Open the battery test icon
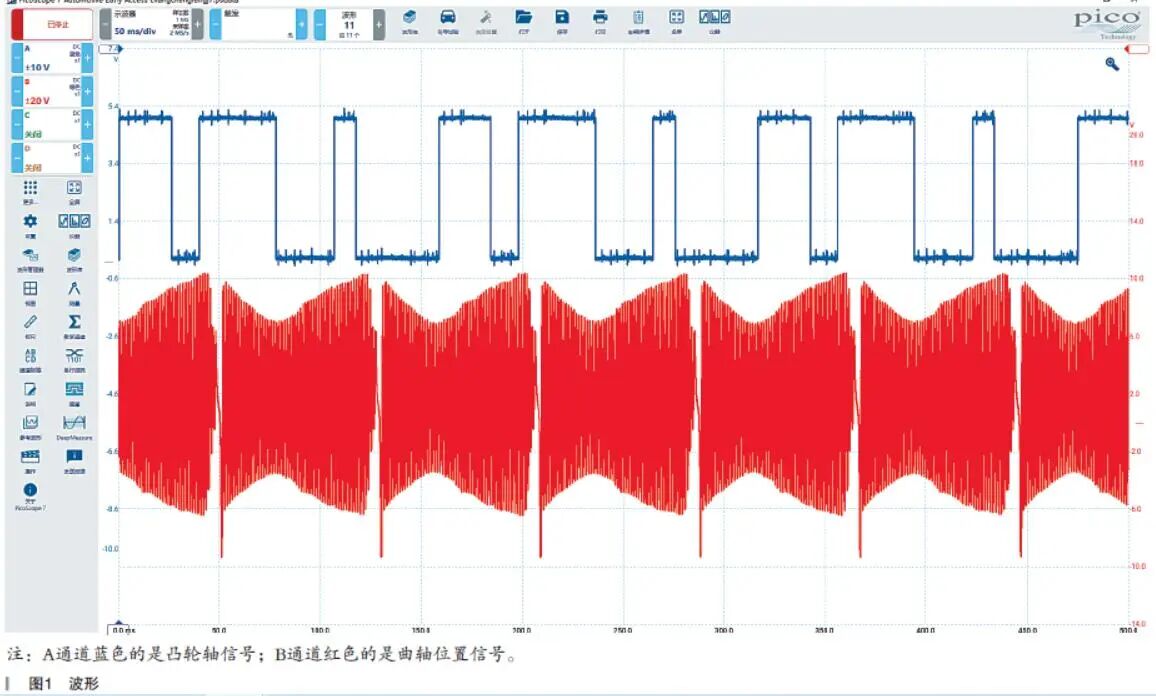 pos(638,21)
